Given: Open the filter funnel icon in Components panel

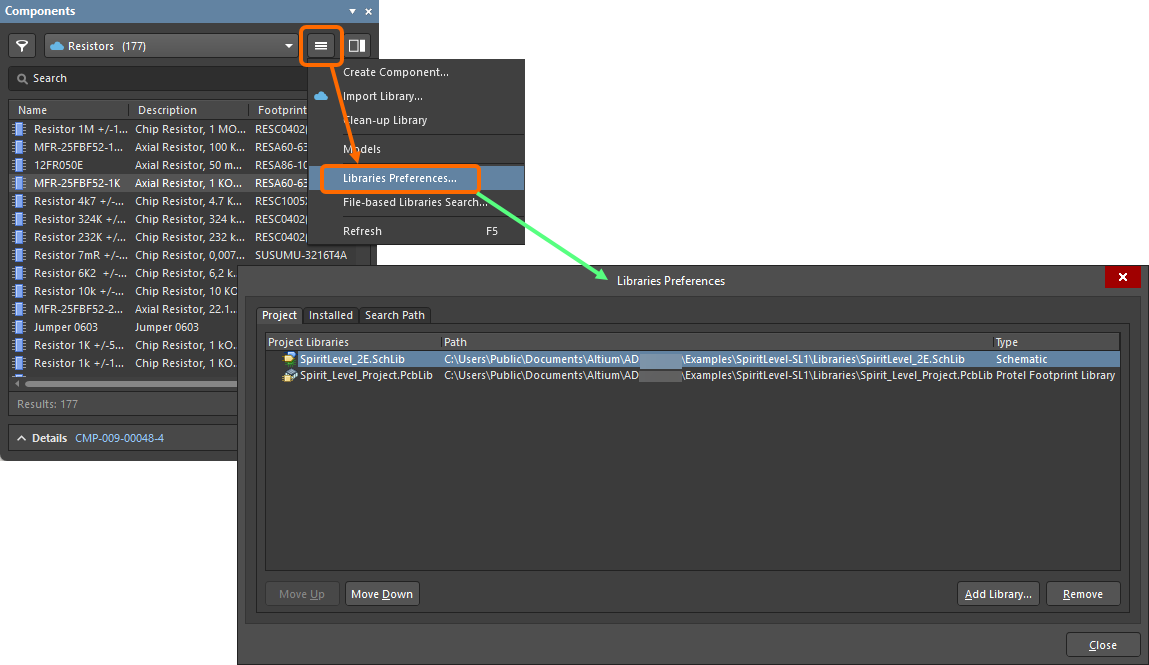Looking at the screenshot, I should [21, 45].
